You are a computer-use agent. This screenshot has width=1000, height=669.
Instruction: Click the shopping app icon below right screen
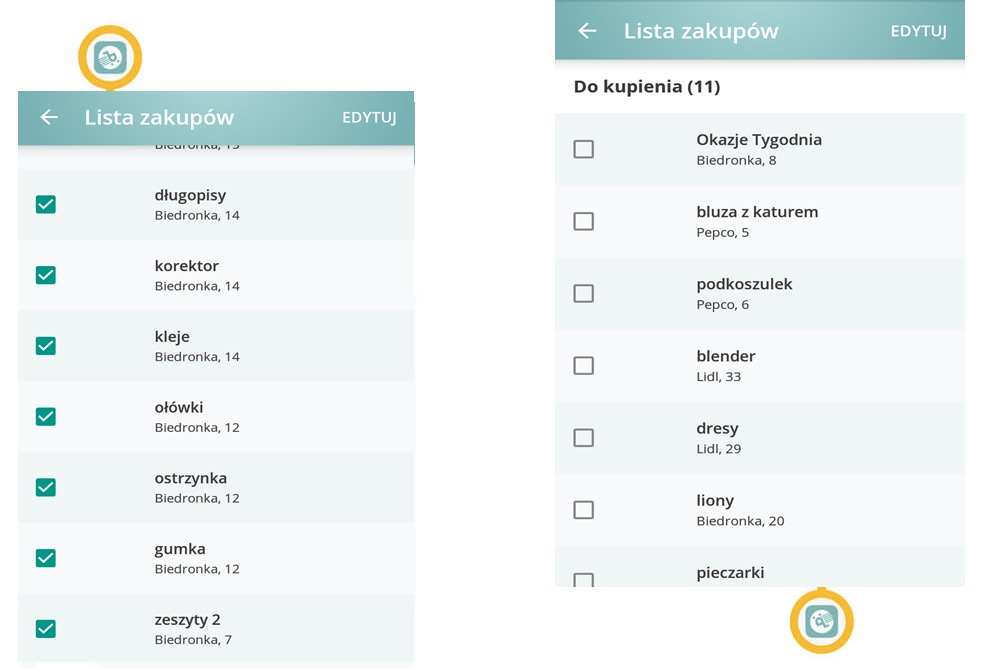coord(822,621)
